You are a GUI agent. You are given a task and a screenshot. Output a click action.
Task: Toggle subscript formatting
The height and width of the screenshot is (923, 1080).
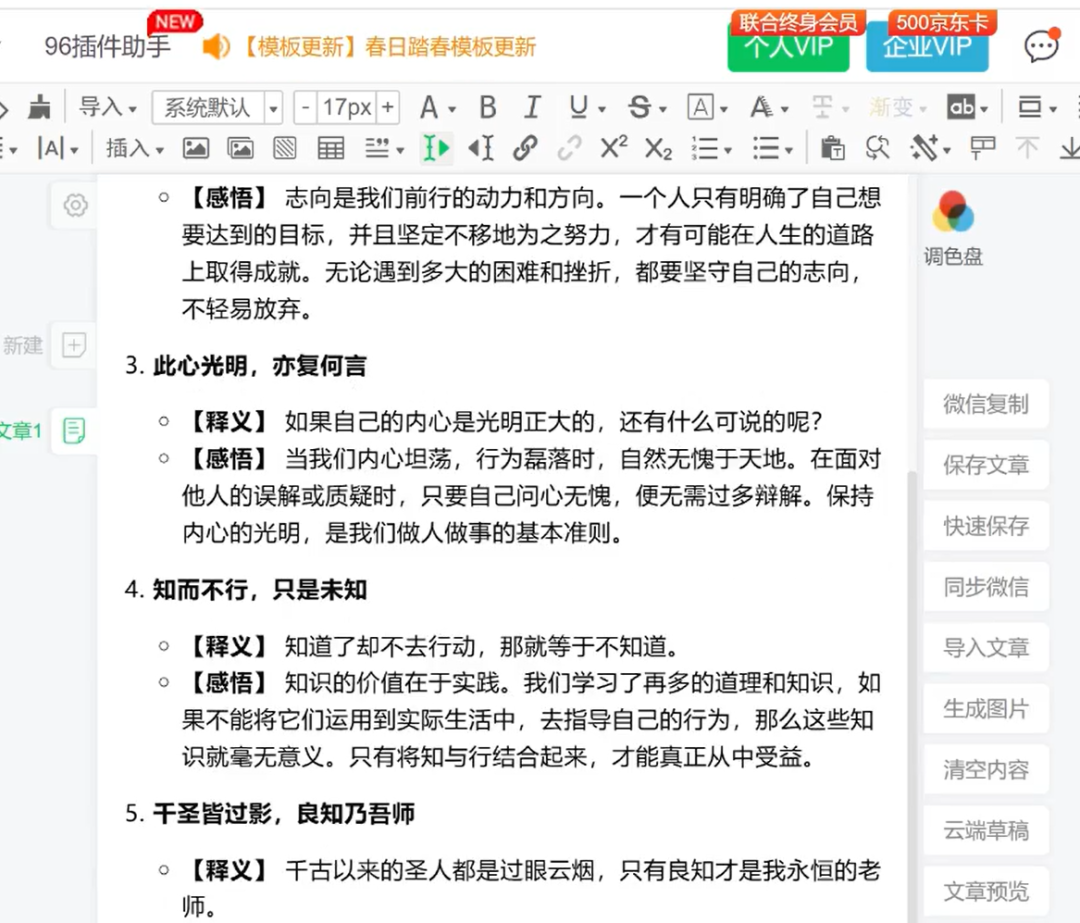(658, 149)
